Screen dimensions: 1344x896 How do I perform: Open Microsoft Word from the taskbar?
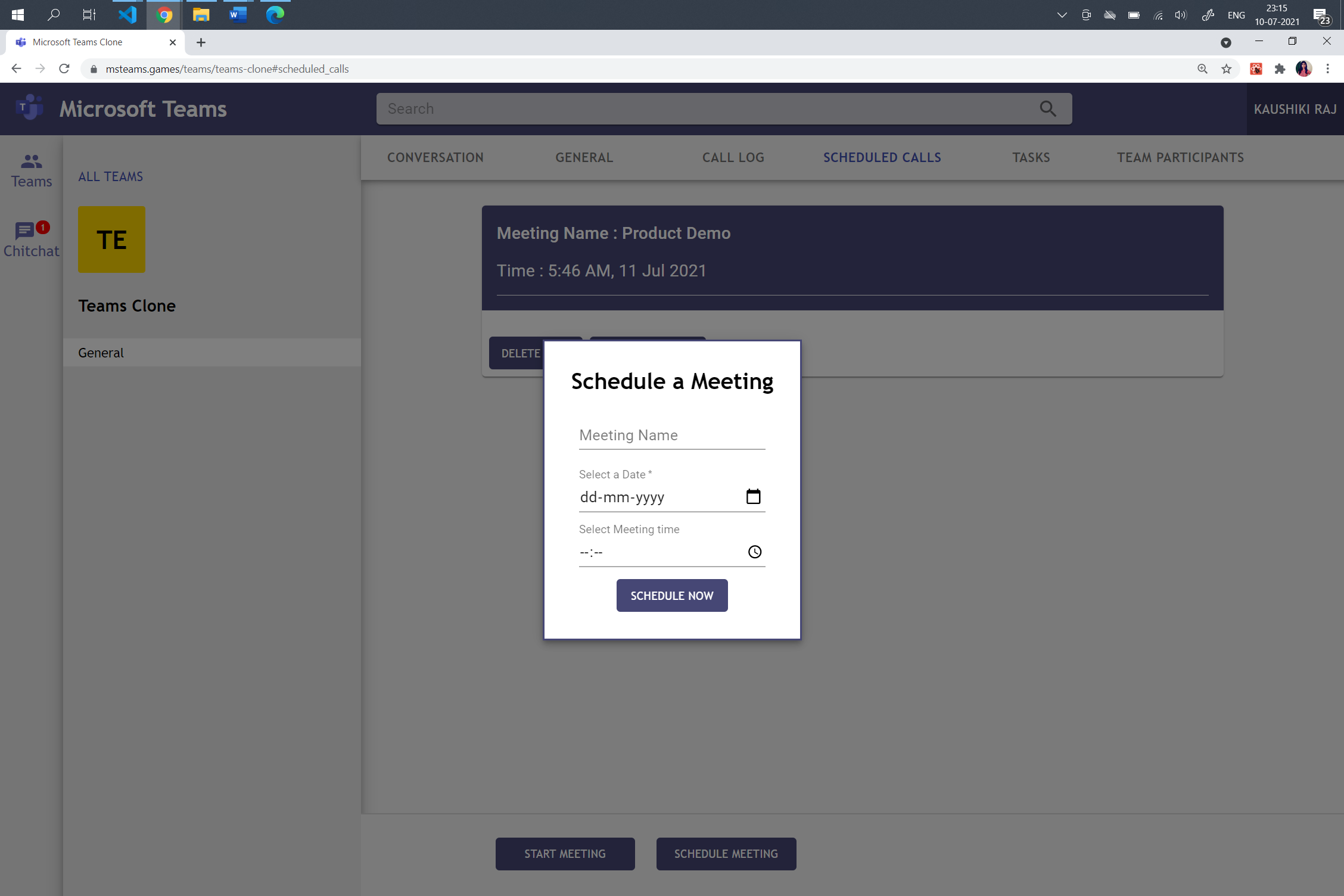pyautogui.click(x=237, y=15)
